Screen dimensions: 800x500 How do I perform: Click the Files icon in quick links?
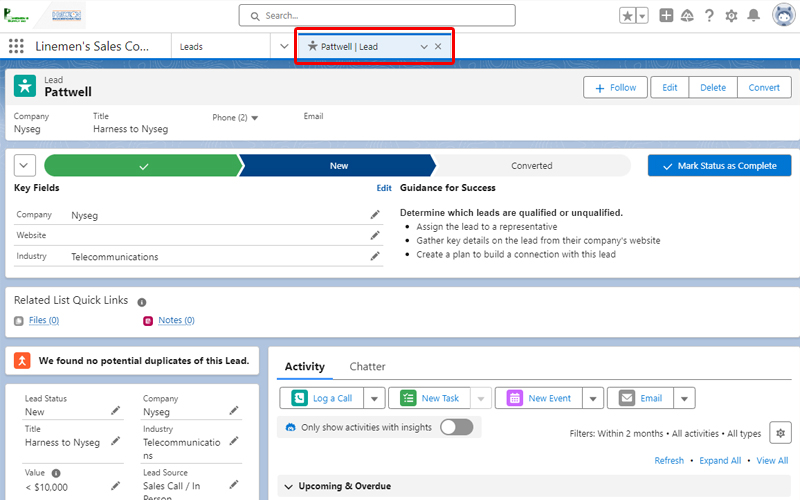19,321
